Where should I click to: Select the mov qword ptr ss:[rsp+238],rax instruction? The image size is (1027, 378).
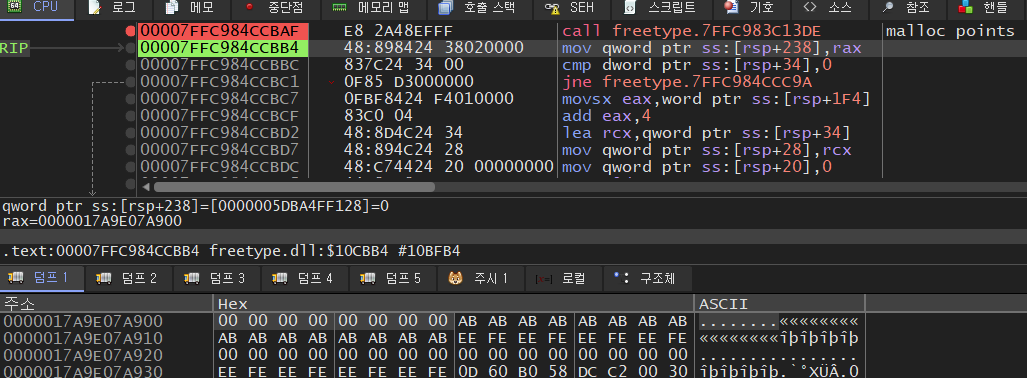(x=711, y=48)
